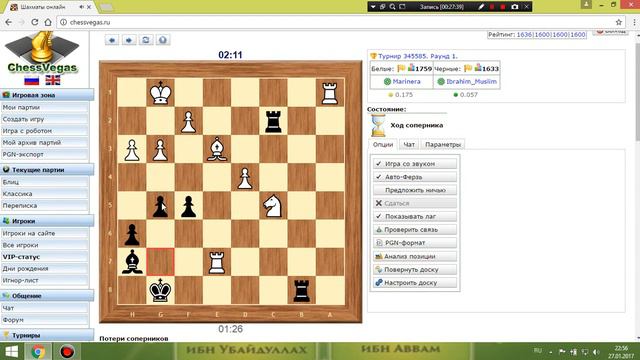640x360 pixels.
Task: Select the black bishop at left edge
Action: pyautogui.click(x=132, y=262)
